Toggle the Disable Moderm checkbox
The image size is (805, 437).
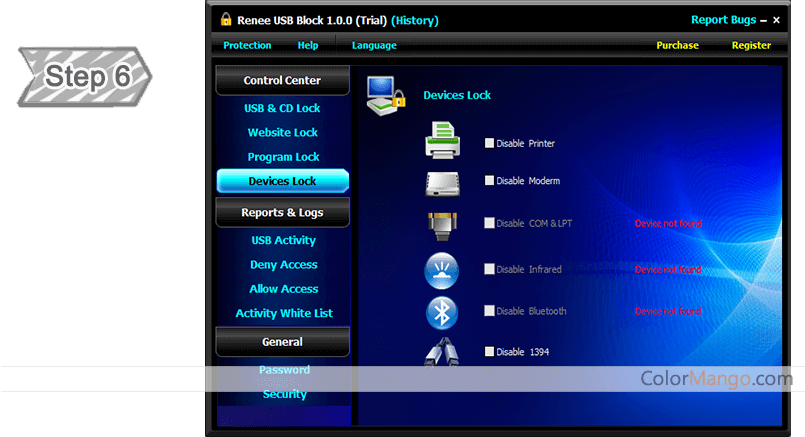(x=489, y=181)
